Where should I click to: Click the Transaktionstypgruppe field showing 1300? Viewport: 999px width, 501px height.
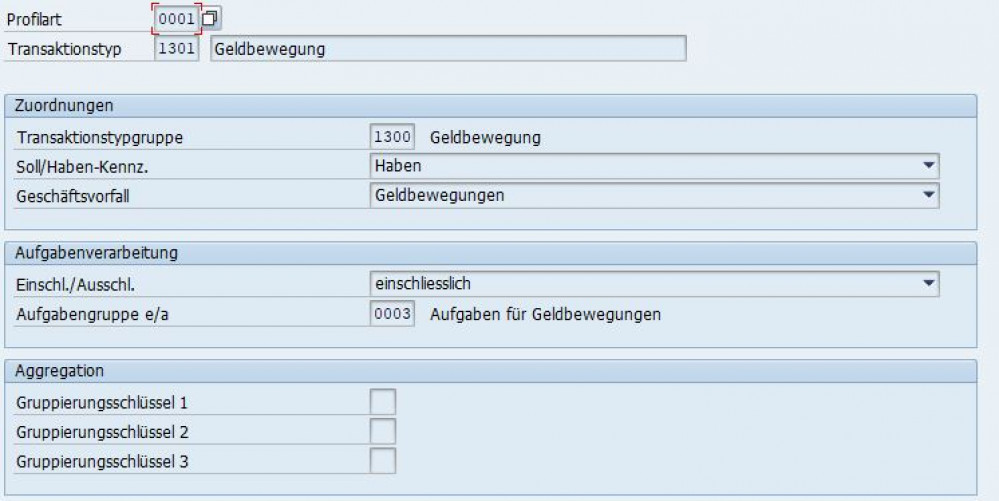tap(392, 136)
